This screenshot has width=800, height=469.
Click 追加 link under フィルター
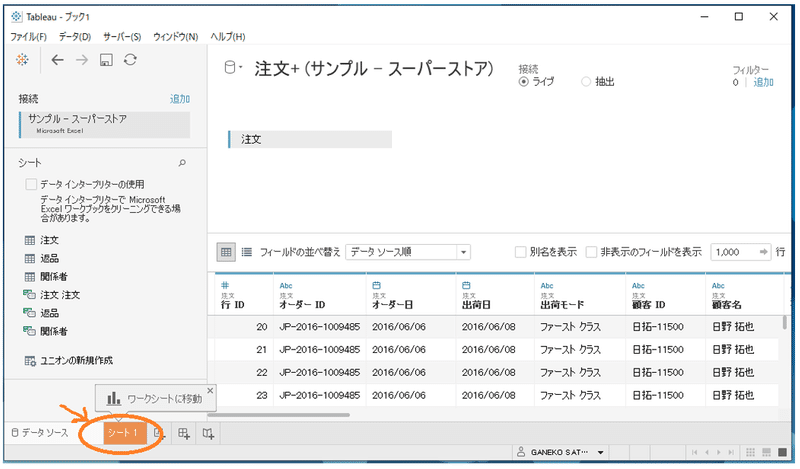pyautogui.click(x=763, y=82)
